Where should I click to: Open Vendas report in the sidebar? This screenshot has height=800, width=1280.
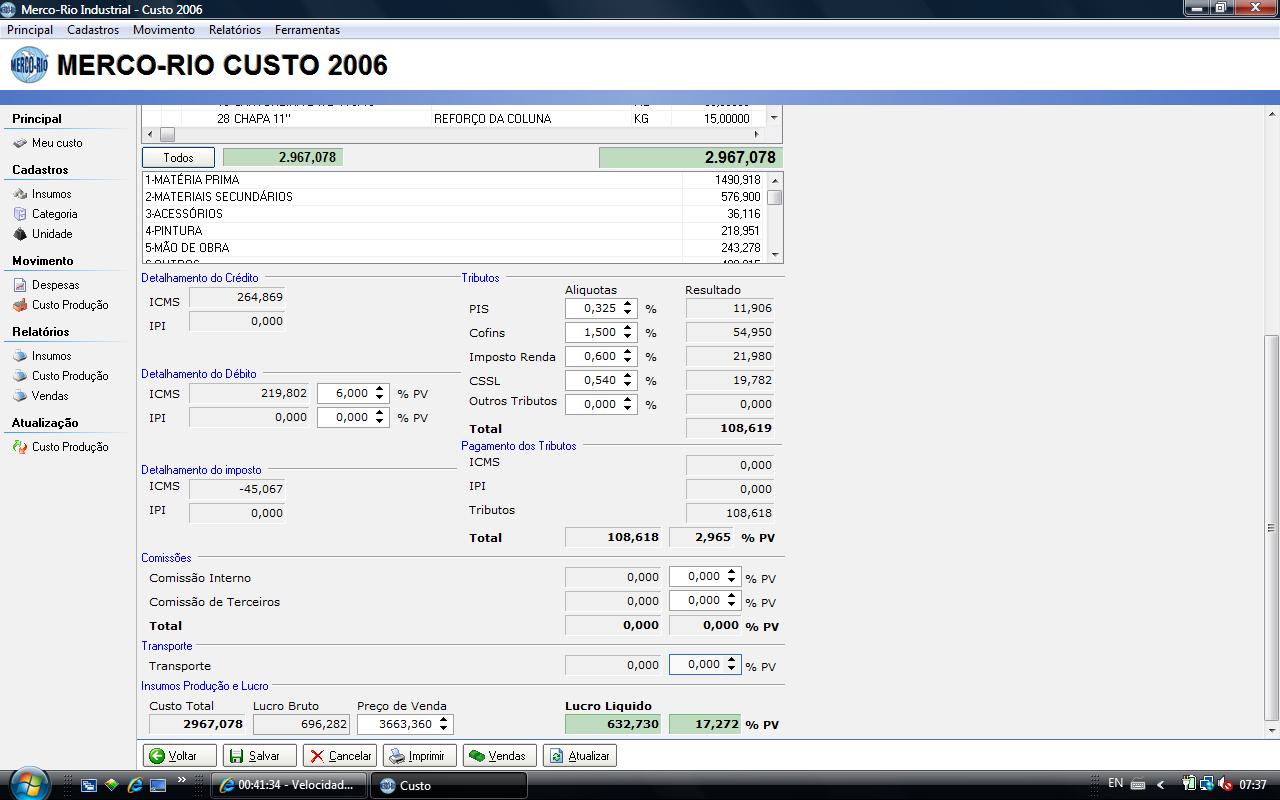(x=50, y=396)
